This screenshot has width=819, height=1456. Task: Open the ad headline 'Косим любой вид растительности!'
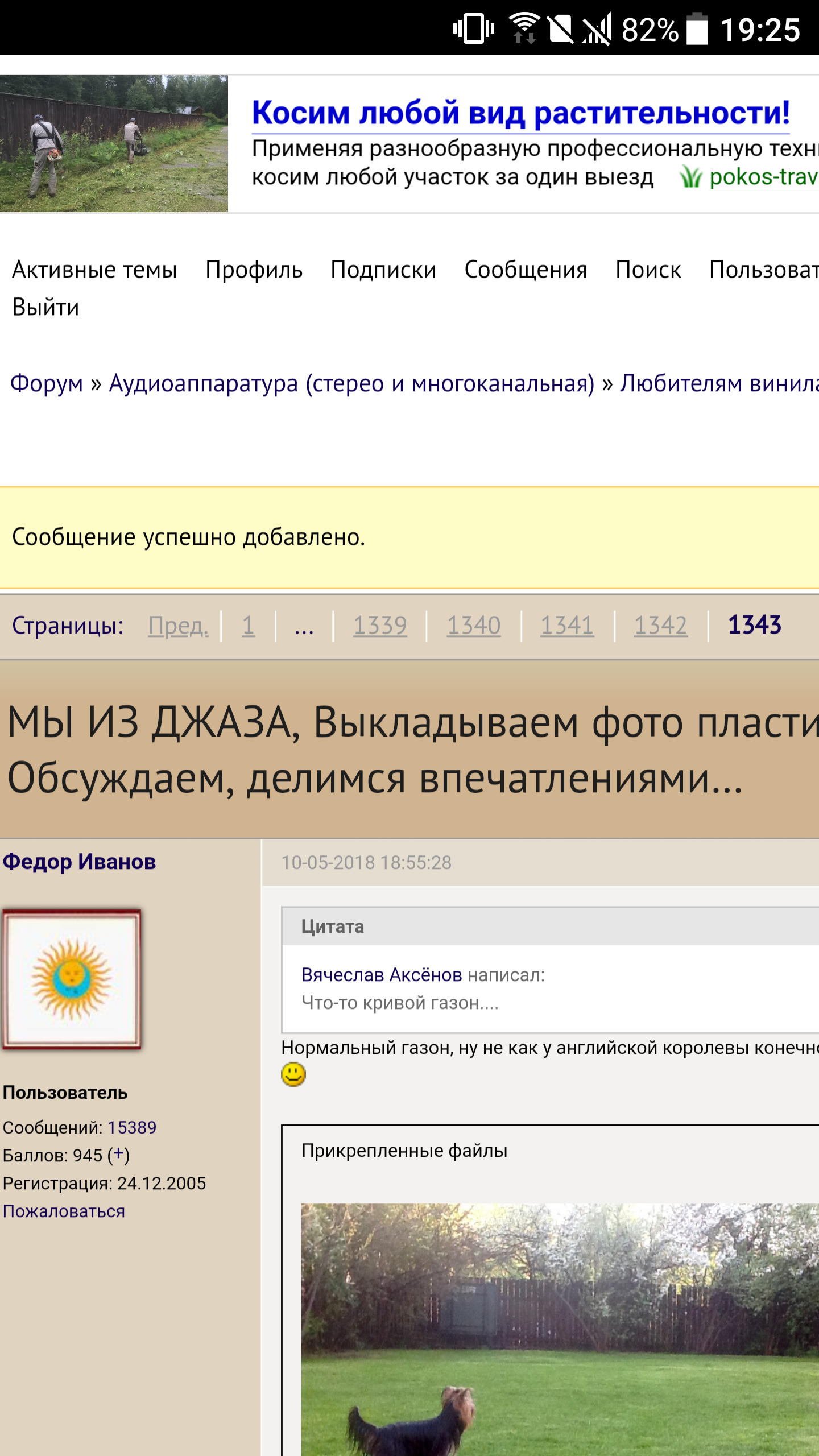[520, 113]
